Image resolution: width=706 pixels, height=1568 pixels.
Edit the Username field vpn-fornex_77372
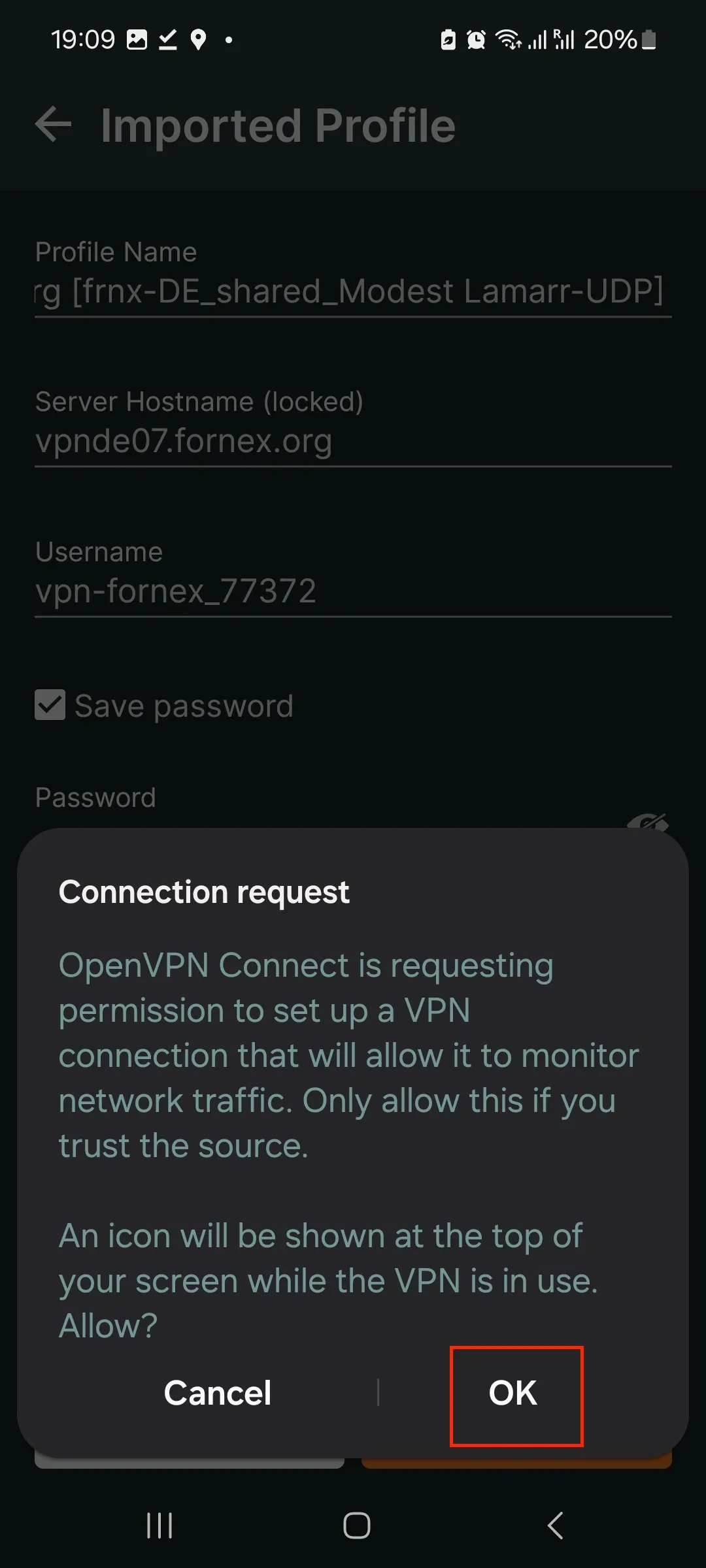[353, 591]
